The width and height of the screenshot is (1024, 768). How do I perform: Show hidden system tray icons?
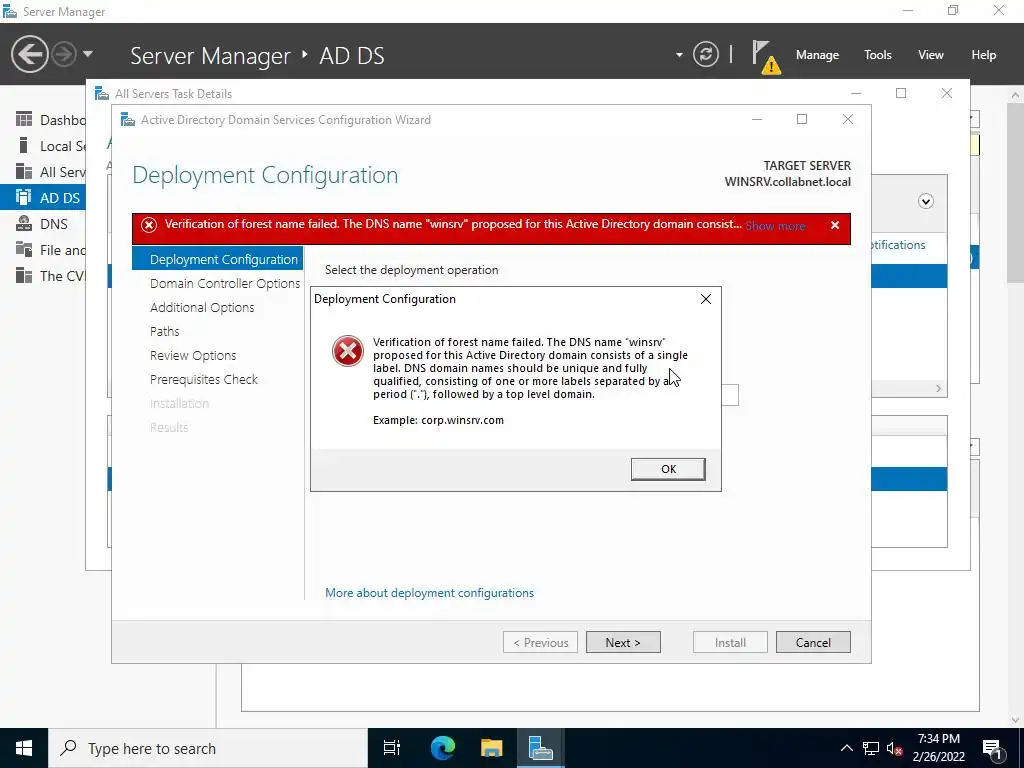(846, 748)
